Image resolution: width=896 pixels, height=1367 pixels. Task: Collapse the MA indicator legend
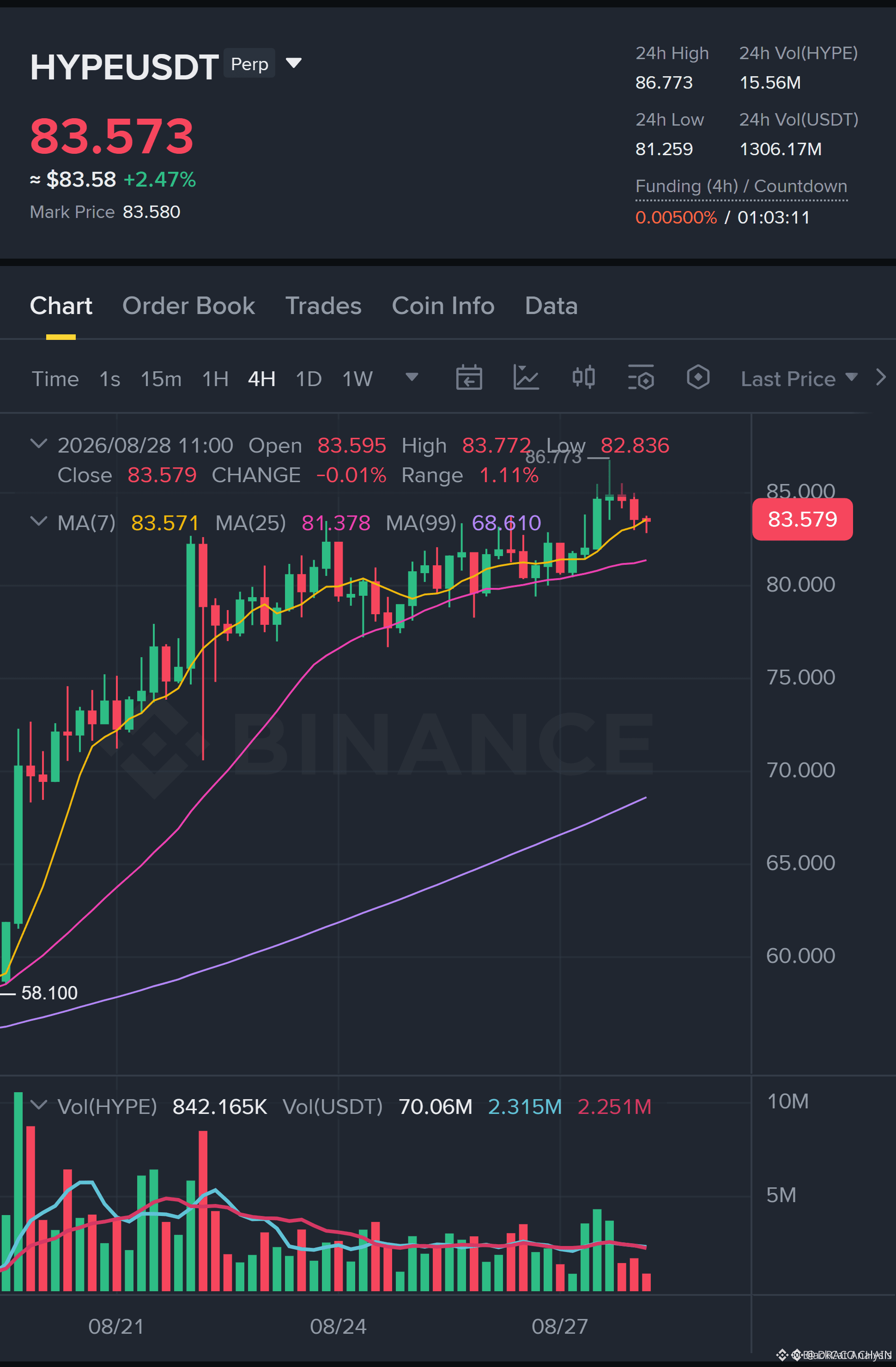coord(38,521)
